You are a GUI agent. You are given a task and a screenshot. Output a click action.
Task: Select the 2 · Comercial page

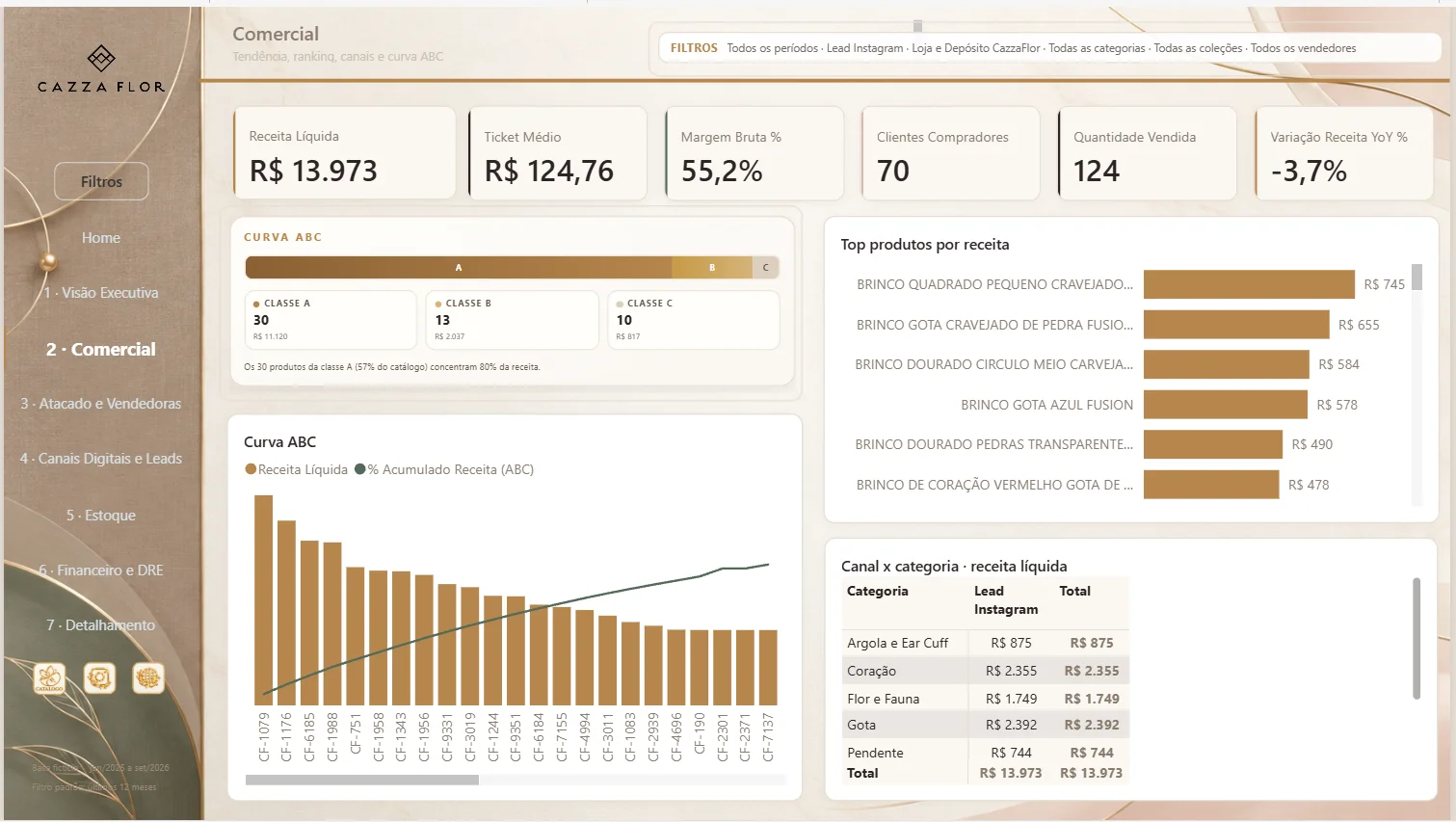tap(101, 349)
